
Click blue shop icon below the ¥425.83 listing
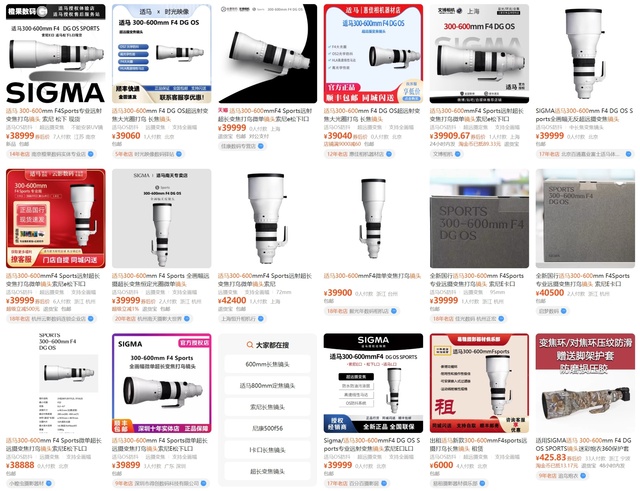coord(583,475)
